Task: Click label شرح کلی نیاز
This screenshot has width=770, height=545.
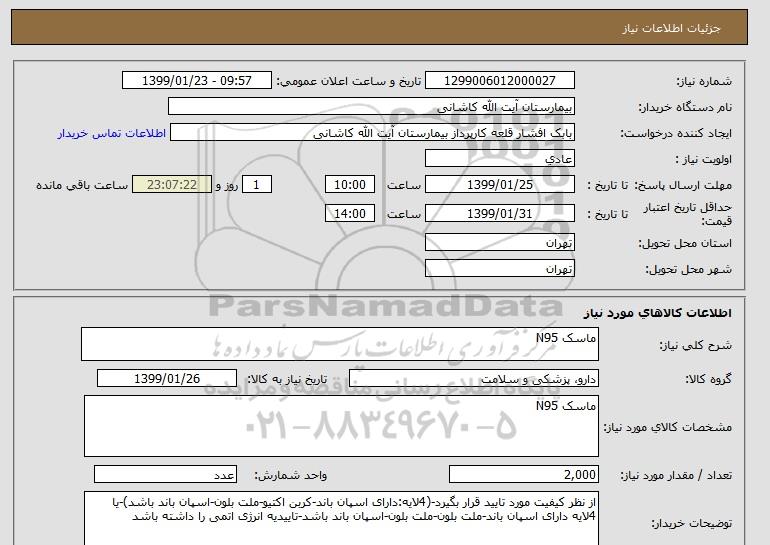Action: point(695,345)
